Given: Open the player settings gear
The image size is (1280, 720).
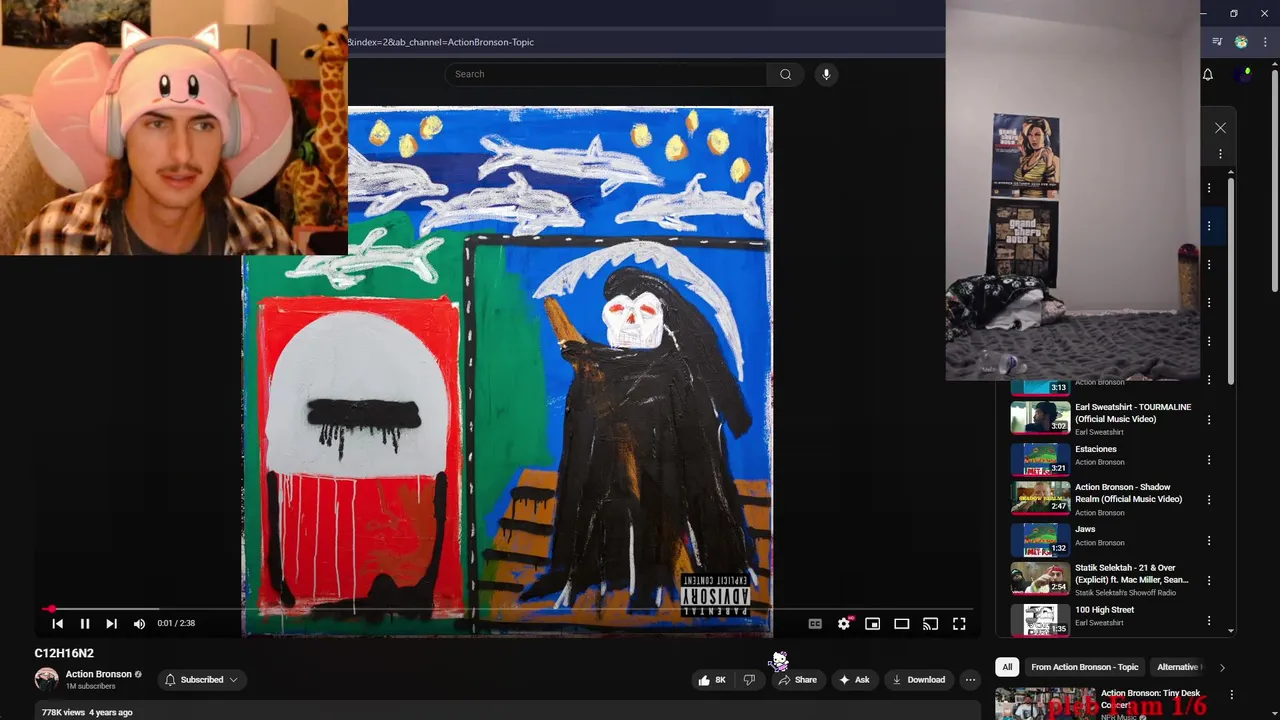Looking at the screenshot, I should tap(844, 623).
